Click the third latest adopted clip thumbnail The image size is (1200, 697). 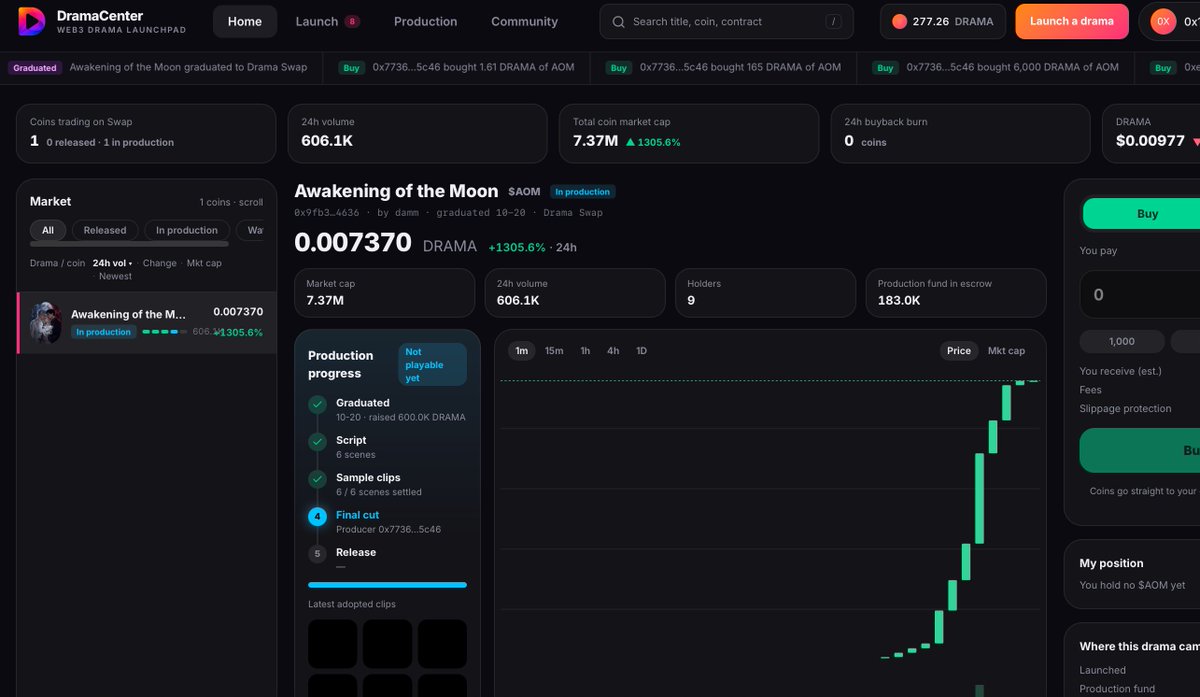click(442, 644)
